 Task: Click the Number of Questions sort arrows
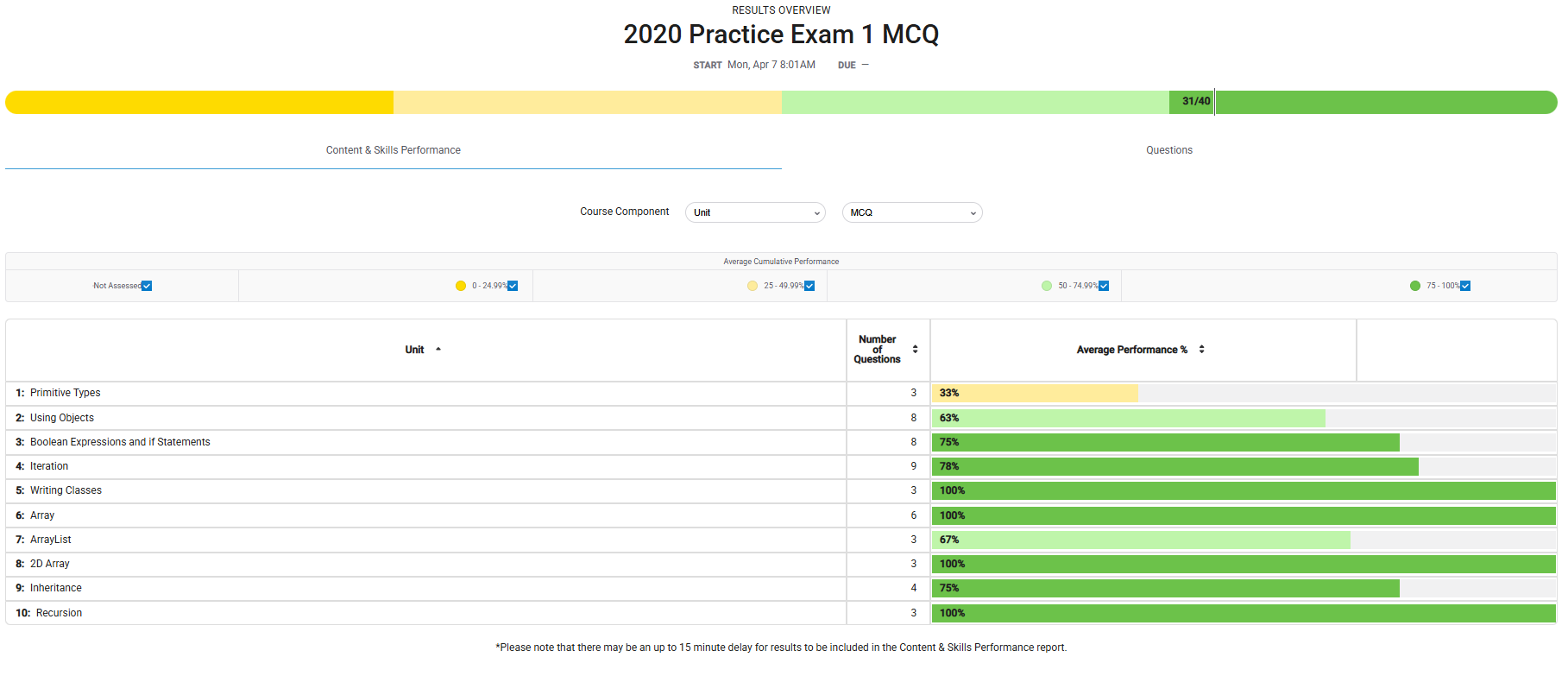[x=915, y=350]
